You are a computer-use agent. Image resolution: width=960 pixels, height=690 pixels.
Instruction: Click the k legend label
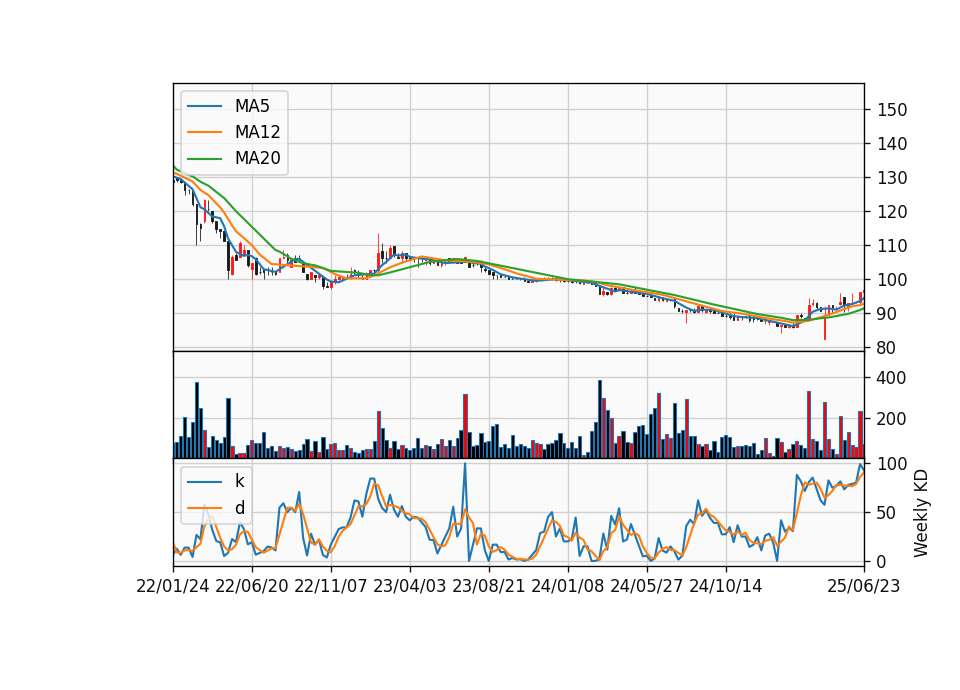click(239, 481)
